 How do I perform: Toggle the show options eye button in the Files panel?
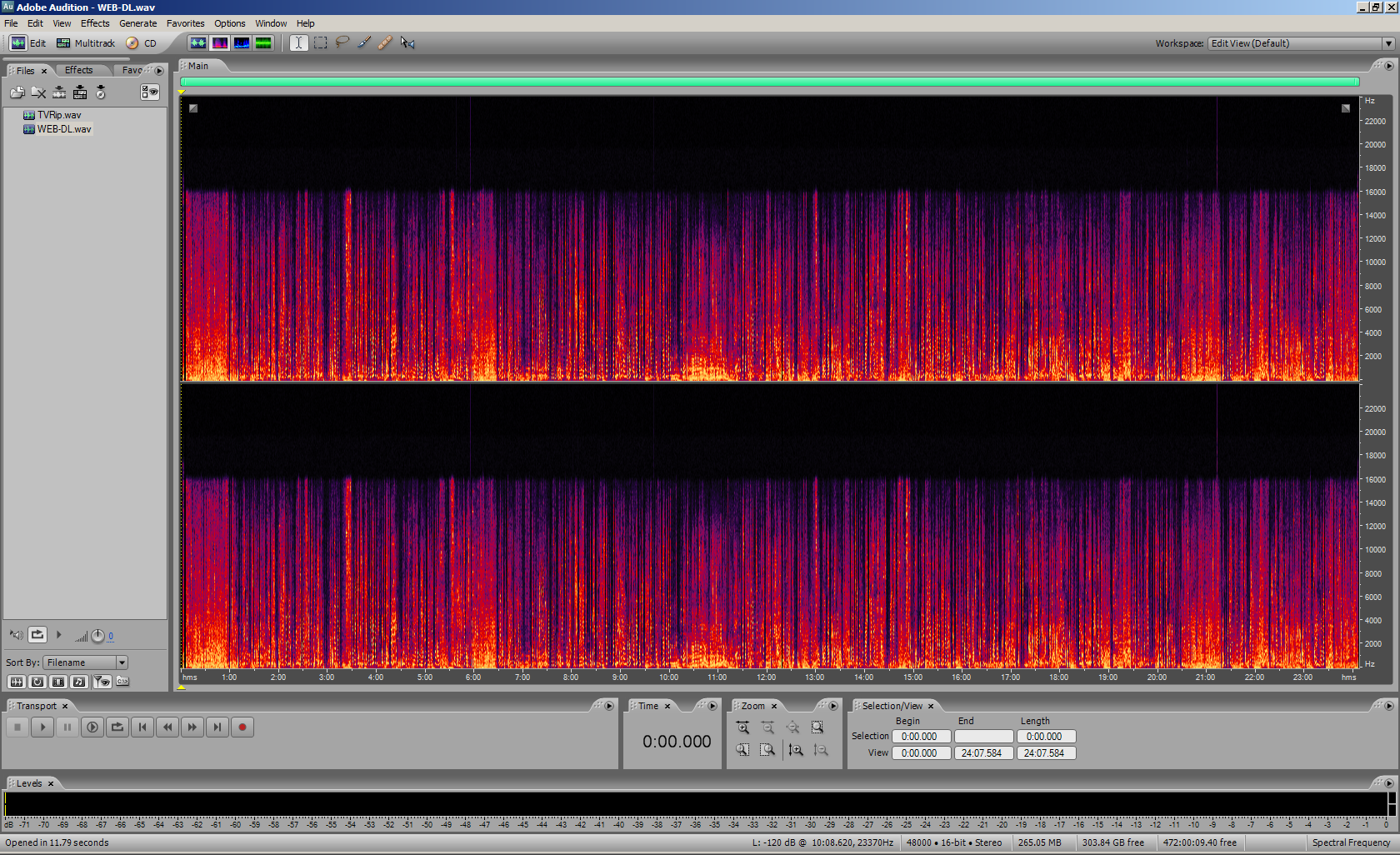[x=150, y=92]
